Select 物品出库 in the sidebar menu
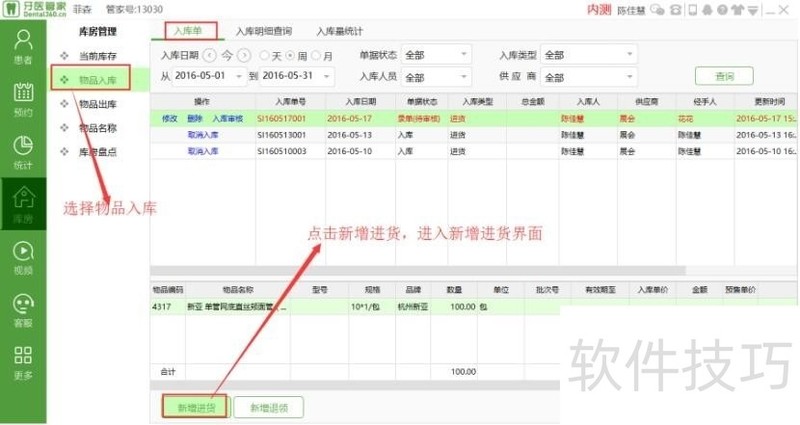 (97, 104)
